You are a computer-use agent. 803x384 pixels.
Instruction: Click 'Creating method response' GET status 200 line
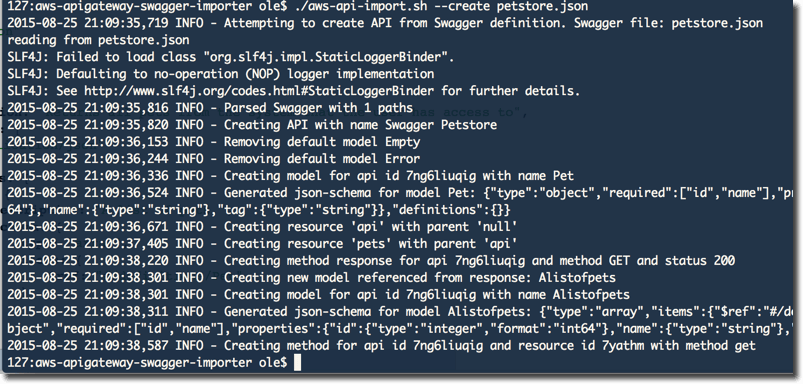point(371,261)
